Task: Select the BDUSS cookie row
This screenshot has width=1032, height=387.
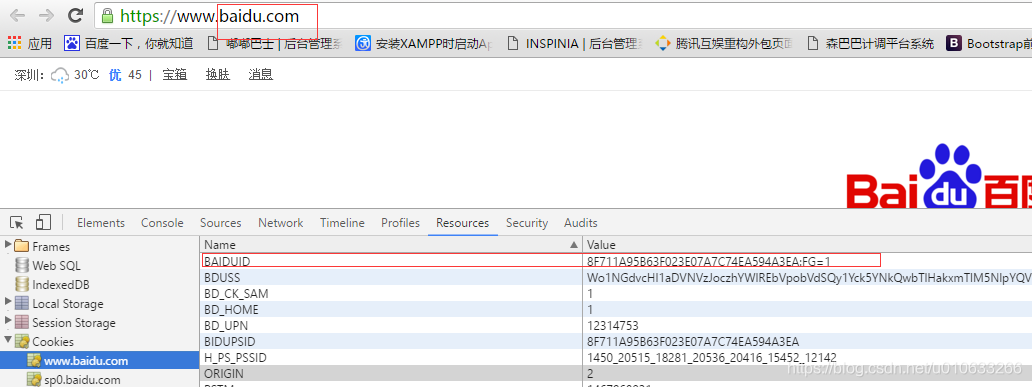Action: (616, 277)
